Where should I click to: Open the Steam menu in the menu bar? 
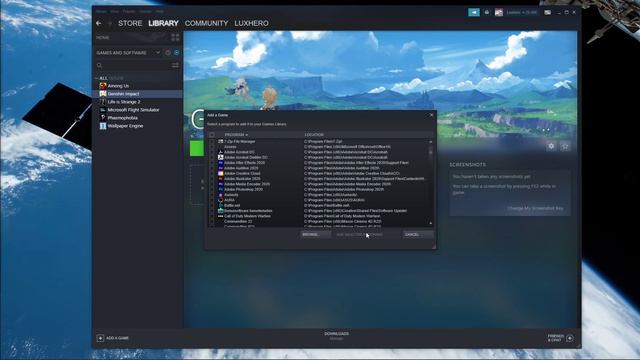click(x=101, y=11)
